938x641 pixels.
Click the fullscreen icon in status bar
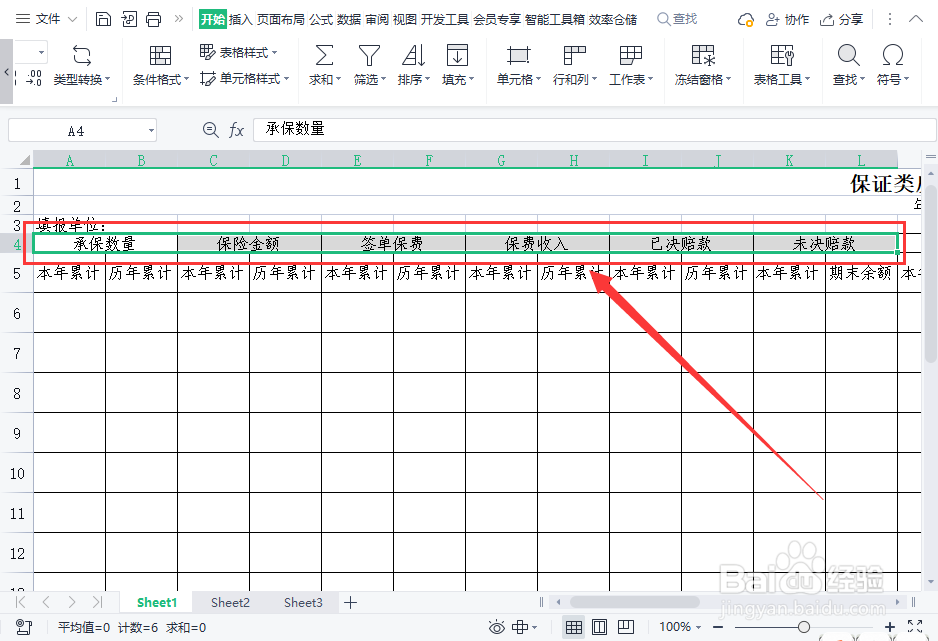915,627
